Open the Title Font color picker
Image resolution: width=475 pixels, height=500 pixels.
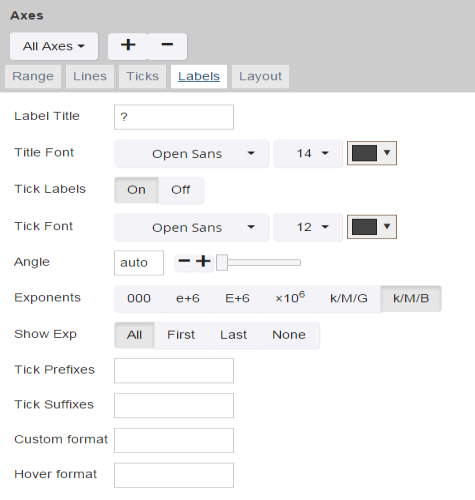[372, 153]
